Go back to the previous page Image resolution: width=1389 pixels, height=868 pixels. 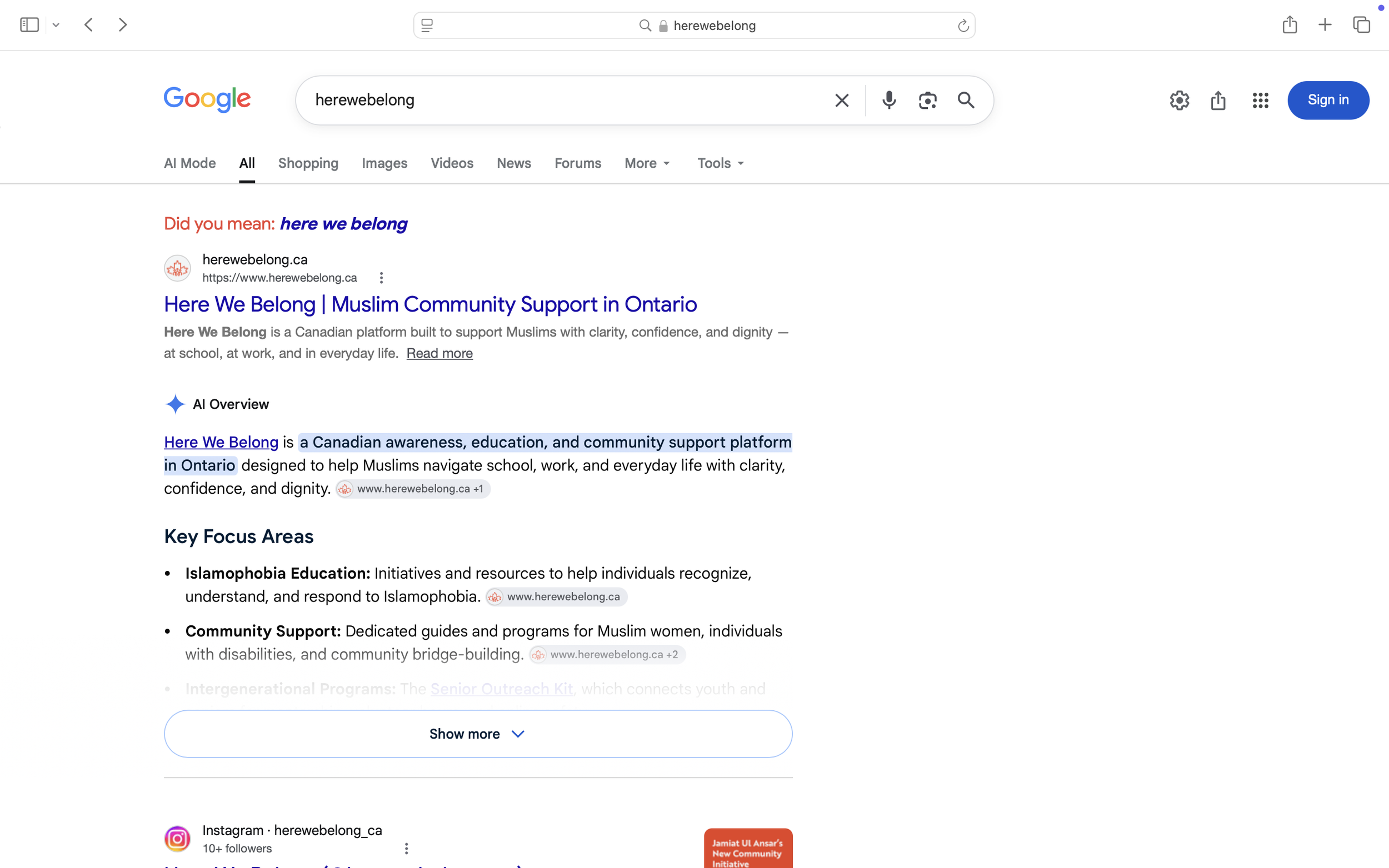pos(88,24)
